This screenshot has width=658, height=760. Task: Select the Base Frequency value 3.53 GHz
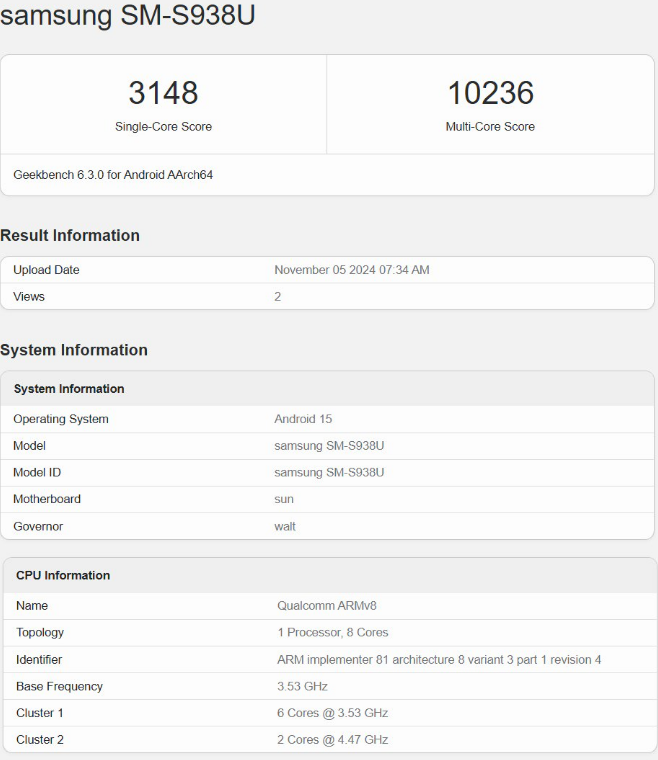(x=302, y=686)
